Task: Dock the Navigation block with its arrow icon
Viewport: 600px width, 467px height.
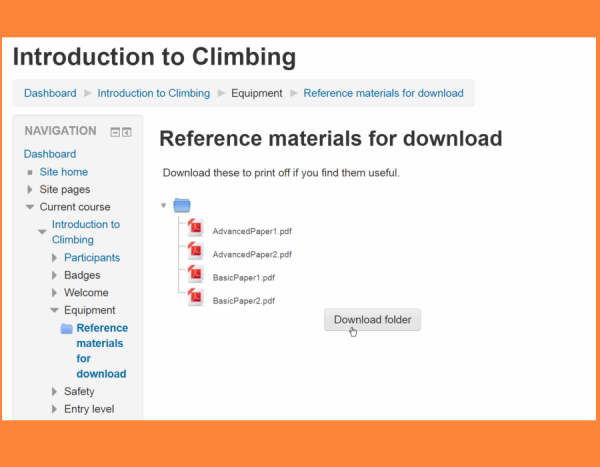Action: pos(127,132)
